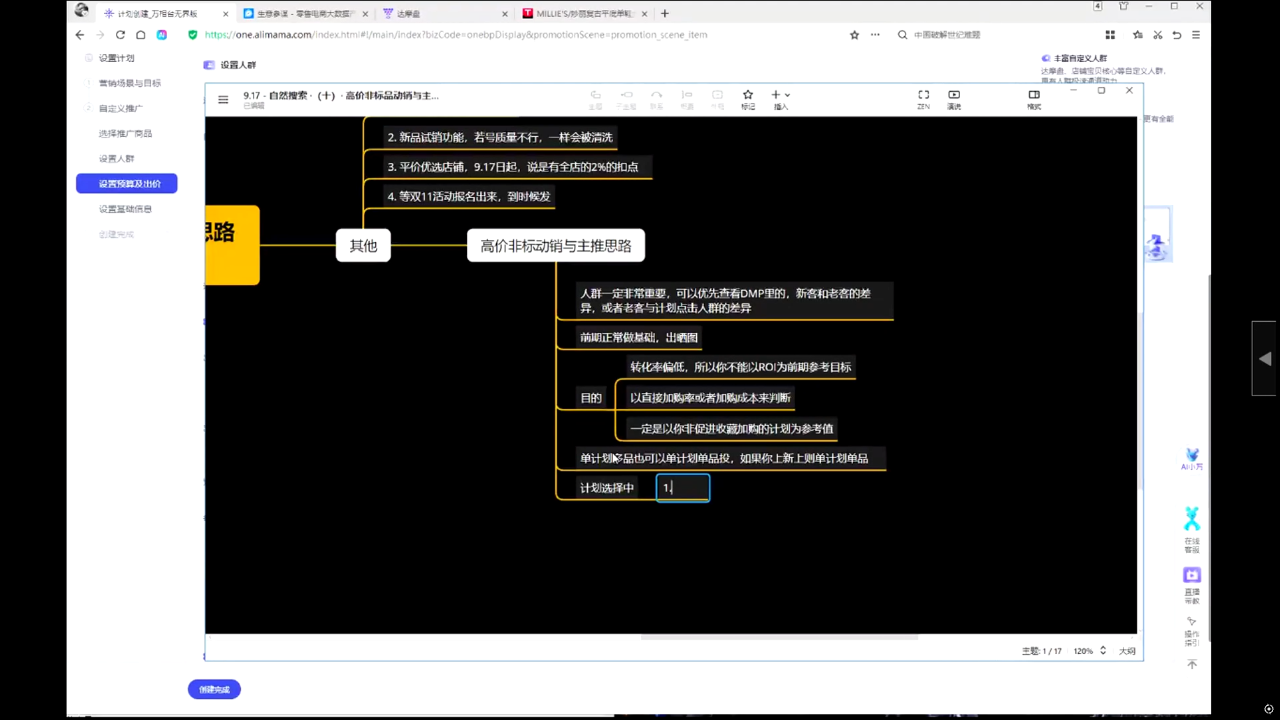Image resolution: width=1280 pixels, height=720 pixels.
Task: Bookmark page with the address bar star
Action: pyautogui.click(x=854, y=35)
